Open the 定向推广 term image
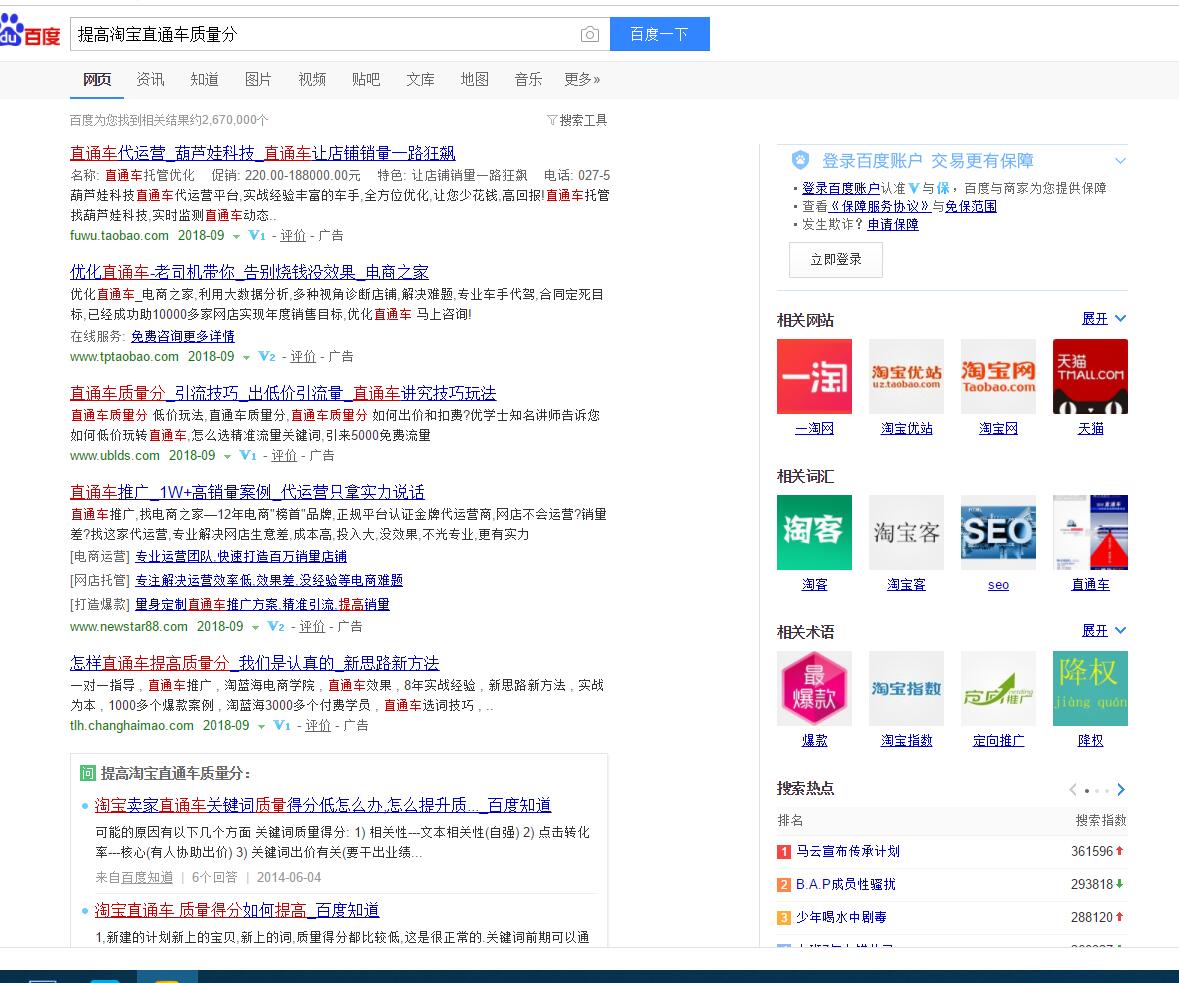 pos(999,688)
